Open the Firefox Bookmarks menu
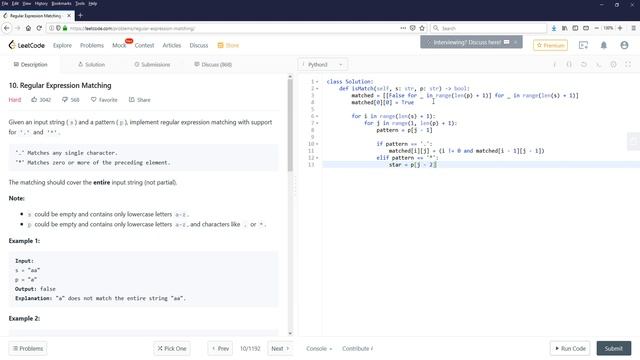Screen dimensions: 640x360 (x=62, y=3)
